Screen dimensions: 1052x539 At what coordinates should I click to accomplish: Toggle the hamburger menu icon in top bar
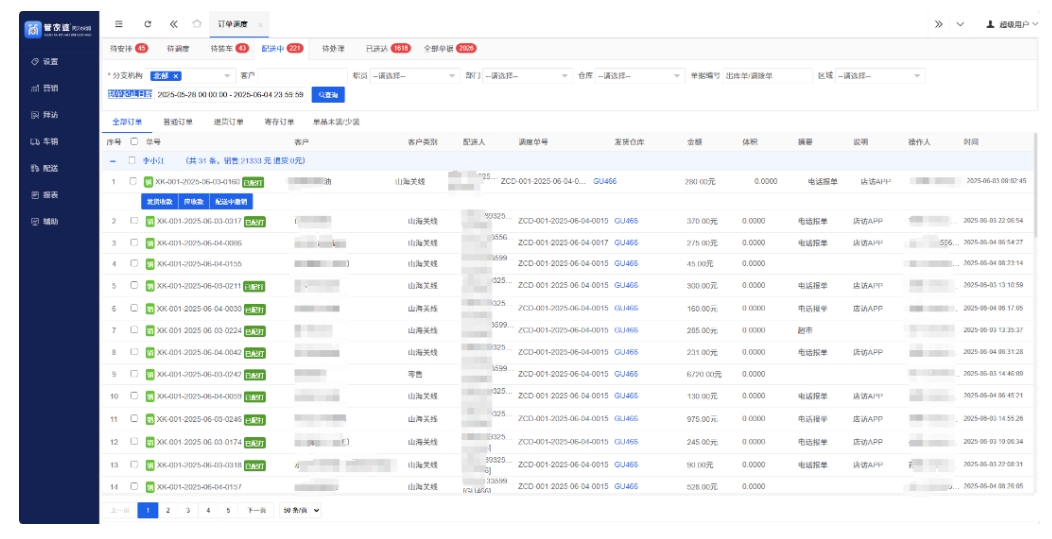(119, 24)
